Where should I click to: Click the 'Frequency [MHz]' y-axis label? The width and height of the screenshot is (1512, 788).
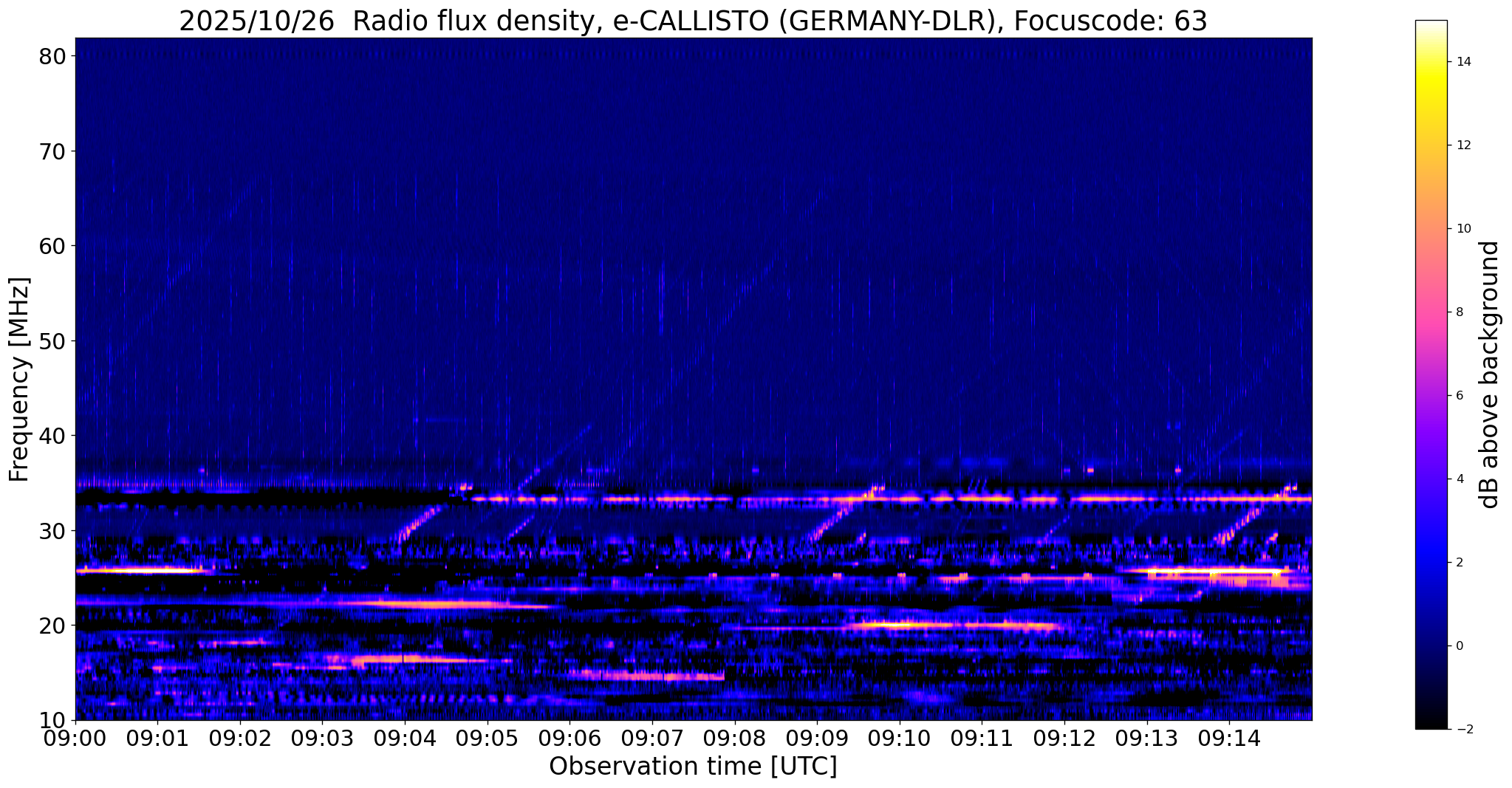pyautogui.click(x=20, y=380)
